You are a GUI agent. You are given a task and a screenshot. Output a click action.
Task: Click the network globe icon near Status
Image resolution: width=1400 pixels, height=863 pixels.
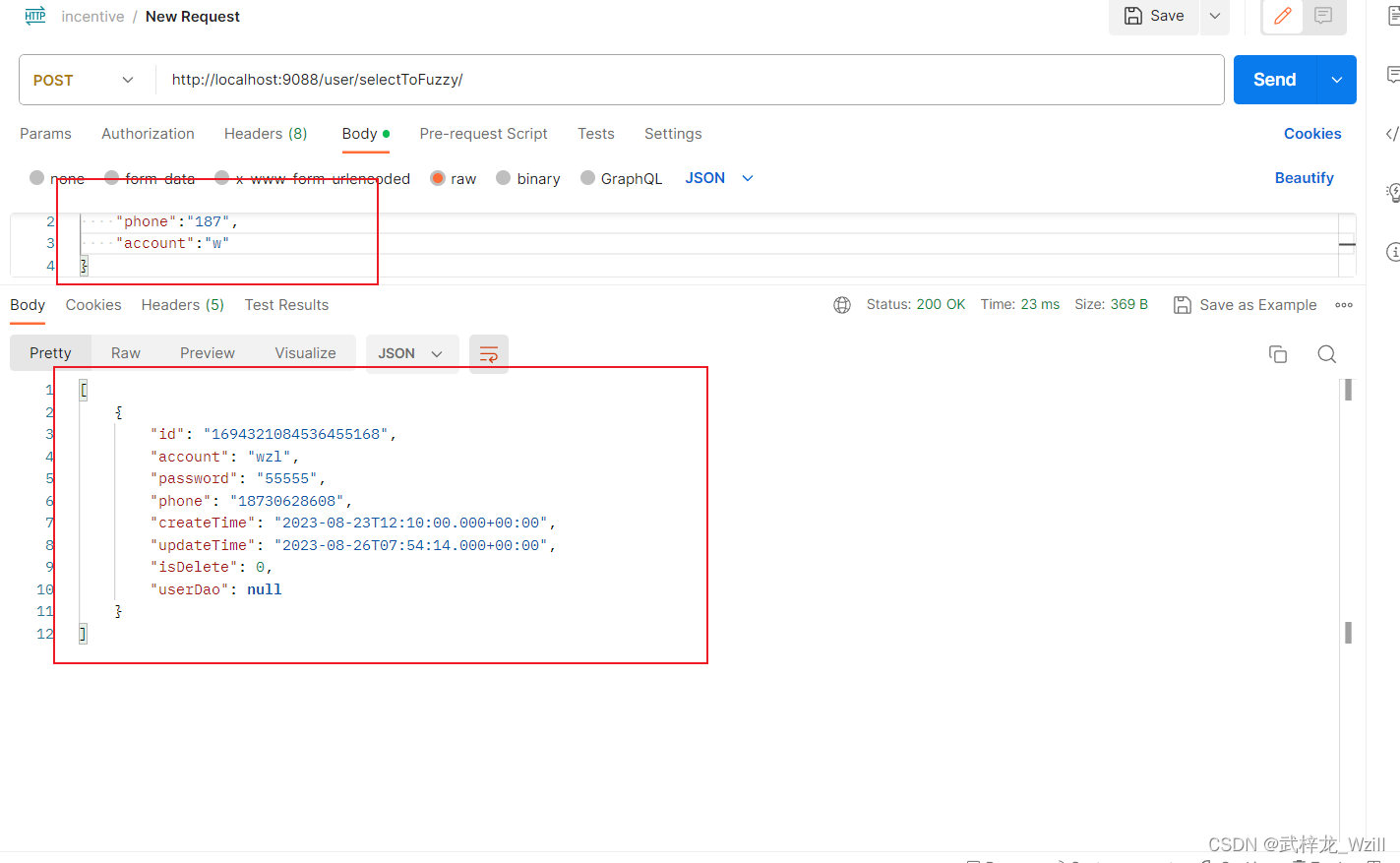[x=842, y=305]
